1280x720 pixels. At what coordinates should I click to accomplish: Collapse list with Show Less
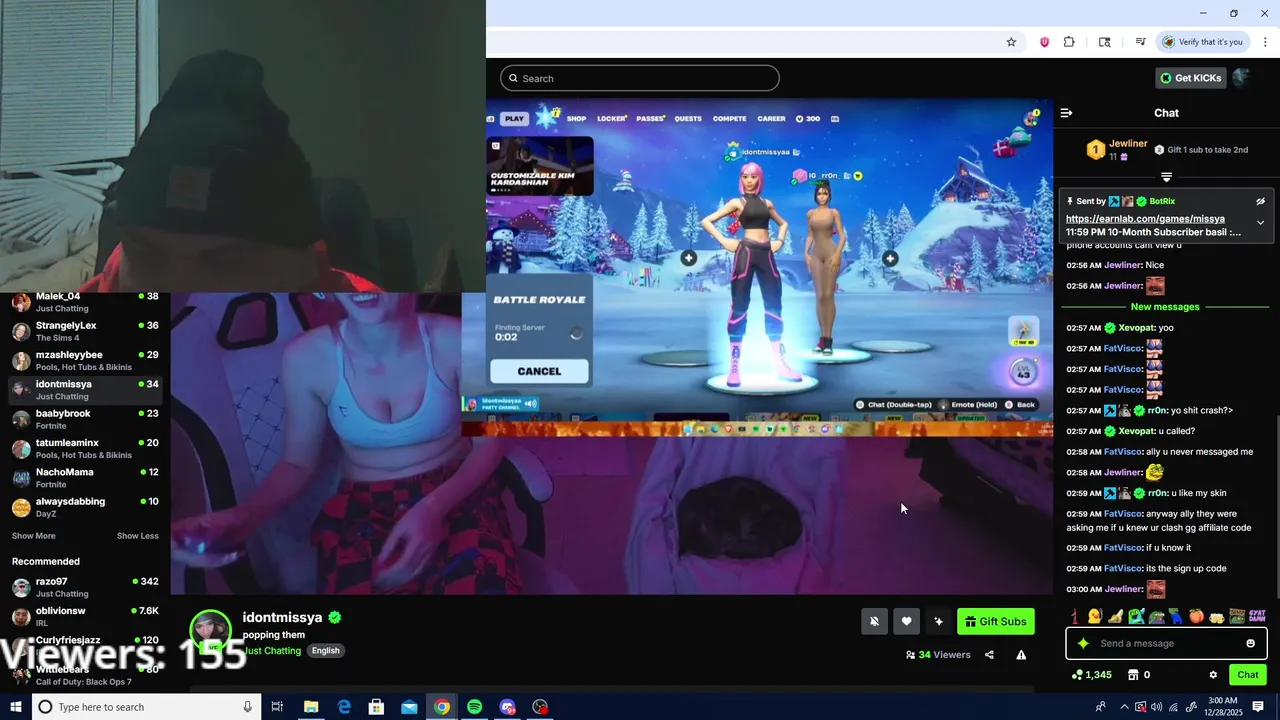pos(137,536)
